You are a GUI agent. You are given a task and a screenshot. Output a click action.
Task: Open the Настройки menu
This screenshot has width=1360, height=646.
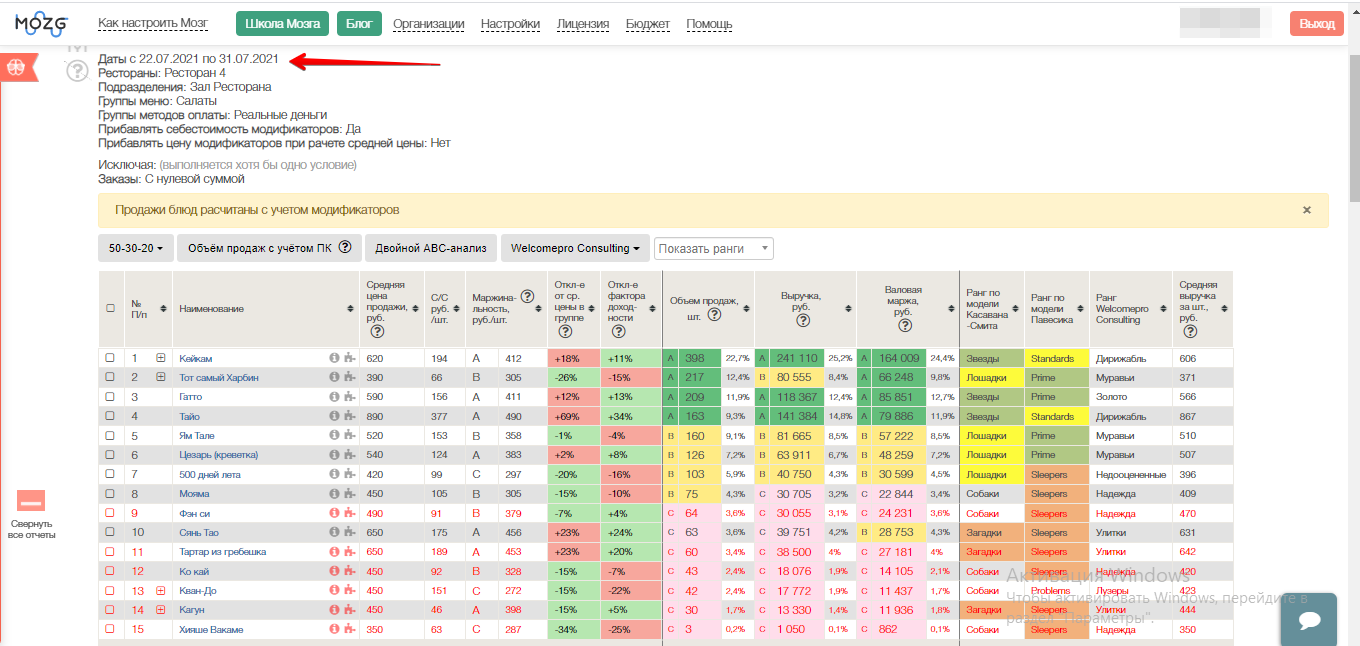[510, 24]
